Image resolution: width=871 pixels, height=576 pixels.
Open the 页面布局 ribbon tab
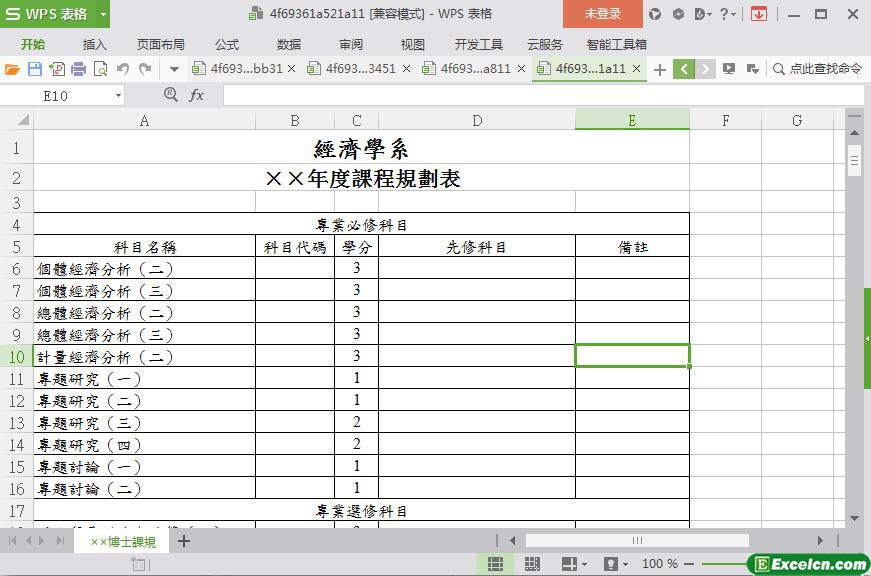161,44
